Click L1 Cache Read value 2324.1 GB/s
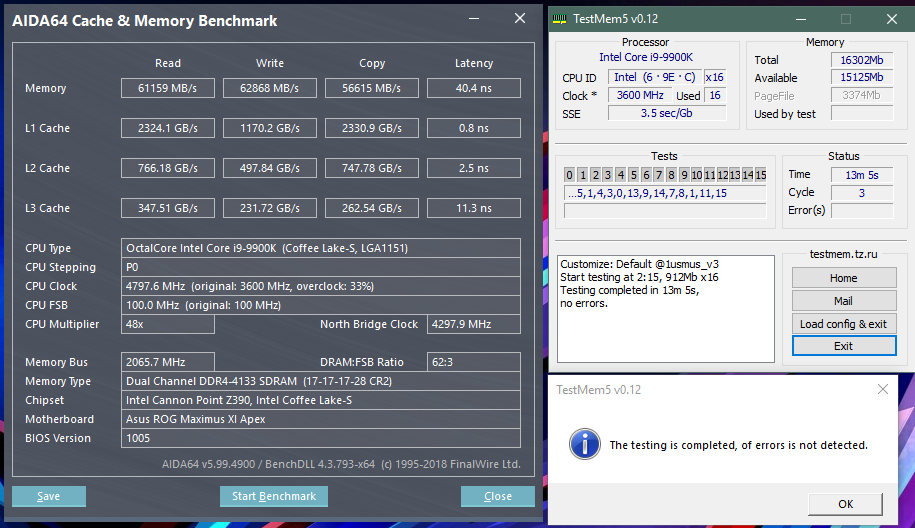 click(167, 128)
